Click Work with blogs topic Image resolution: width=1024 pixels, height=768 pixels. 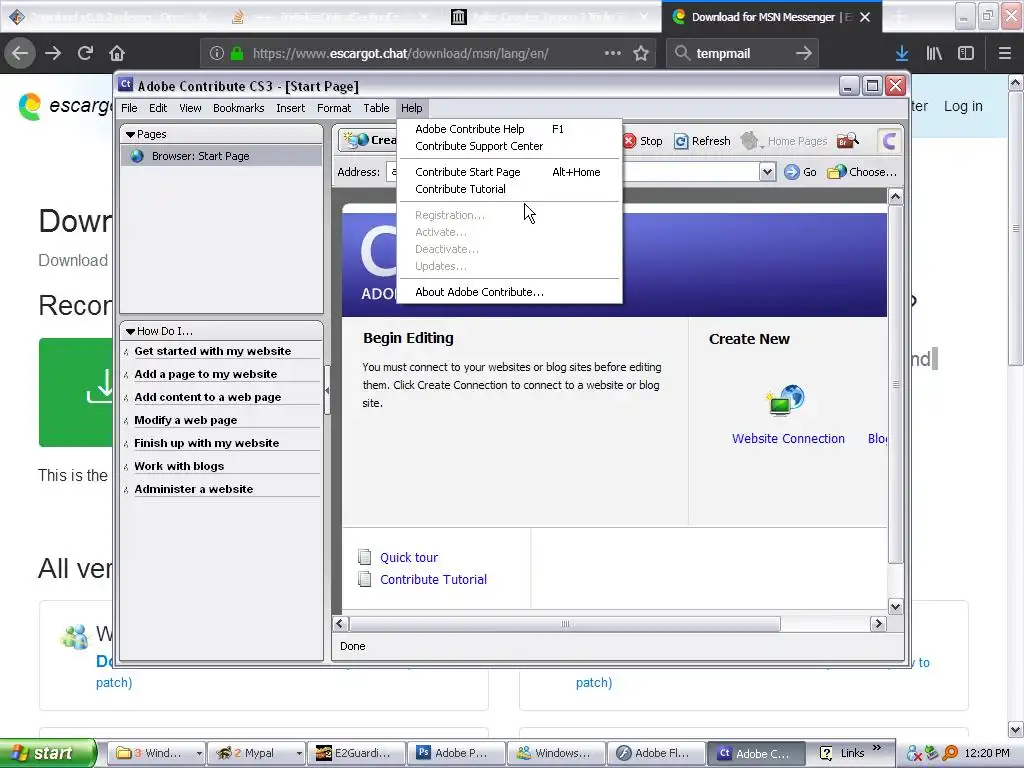[x=179, y=466]
